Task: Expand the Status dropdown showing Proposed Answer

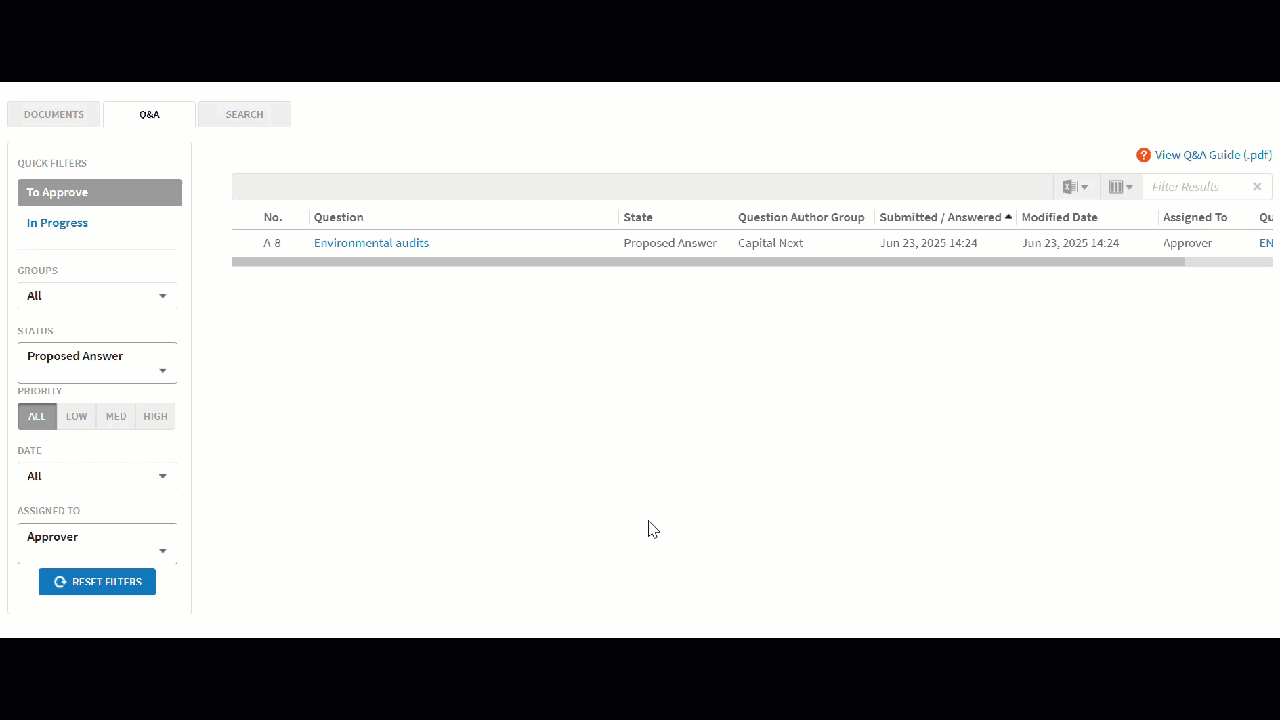Action: (x=97, y=363)
